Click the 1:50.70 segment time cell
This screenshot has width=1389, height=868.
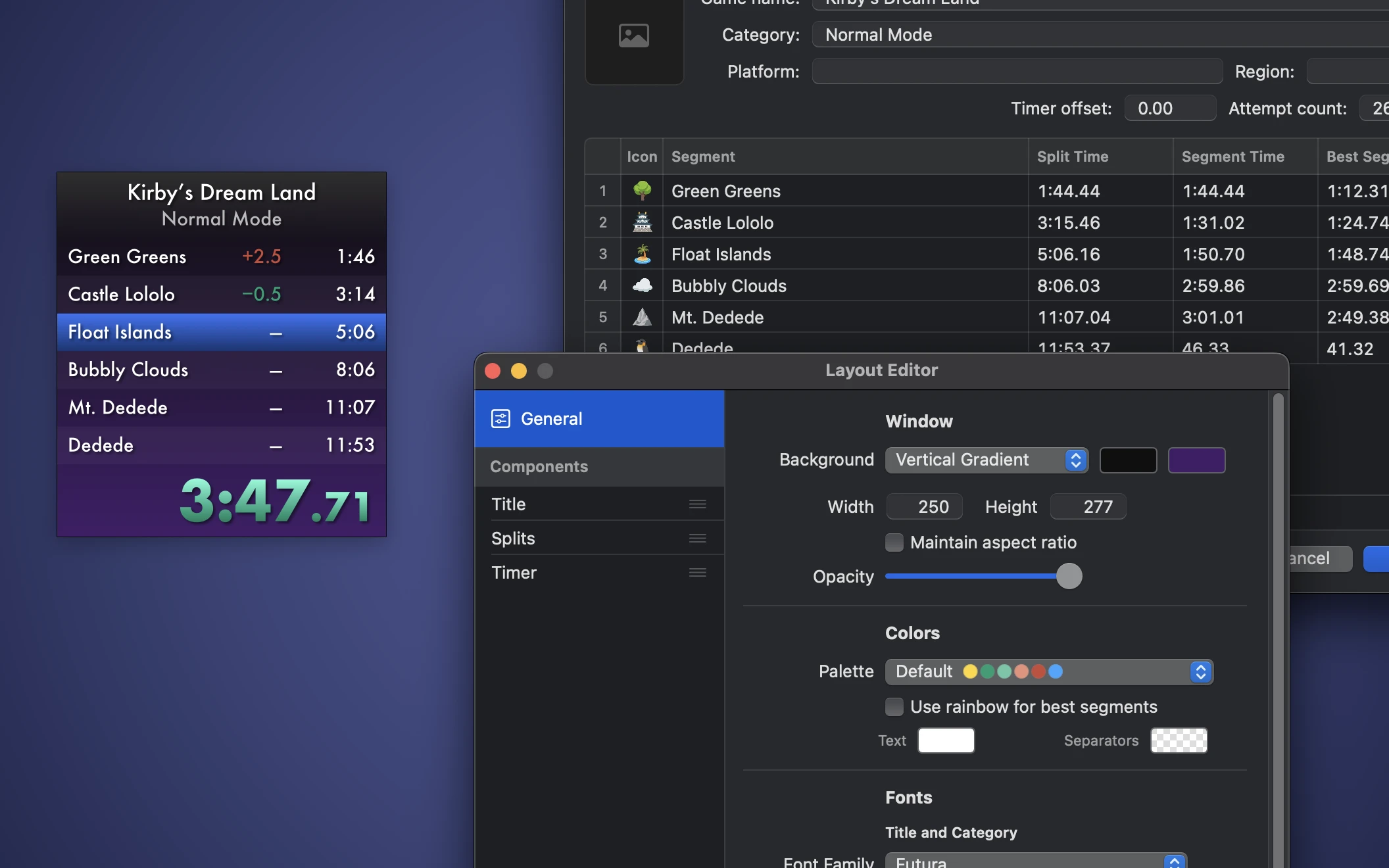pos(1246,254)
